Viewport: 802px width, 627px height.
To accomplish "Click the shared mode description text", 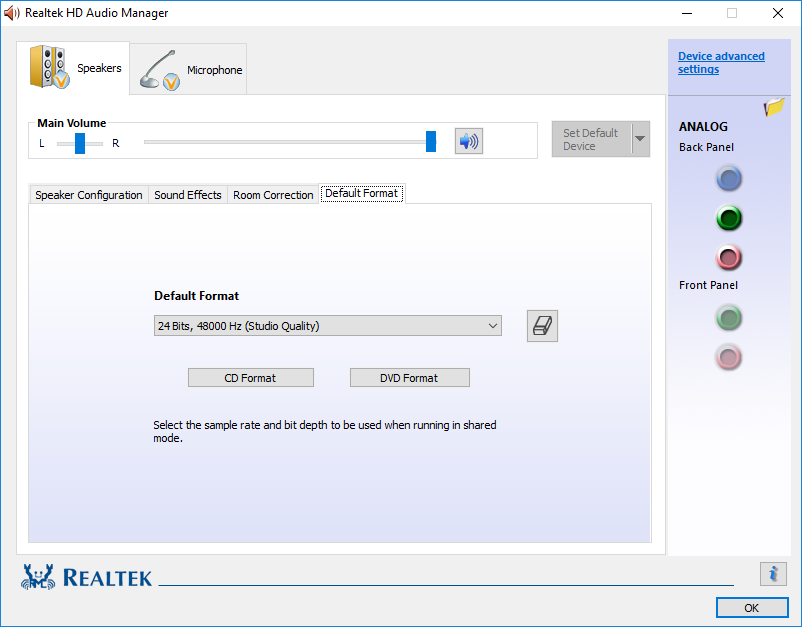I will coord(325,431).
